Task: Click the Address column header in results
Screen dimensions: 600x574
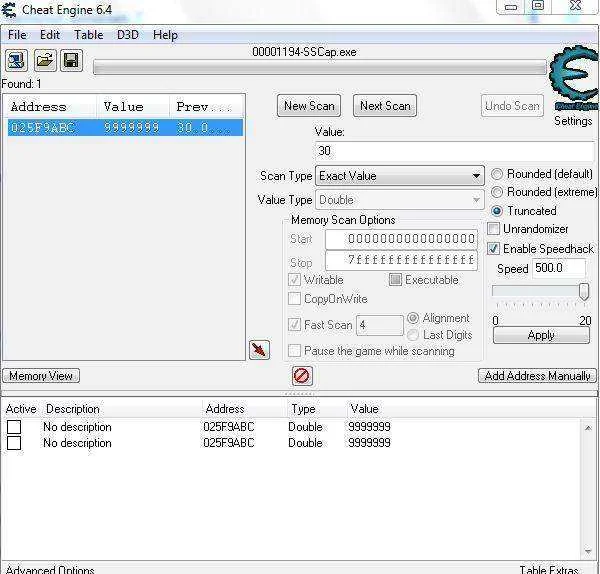Action: 51,107
